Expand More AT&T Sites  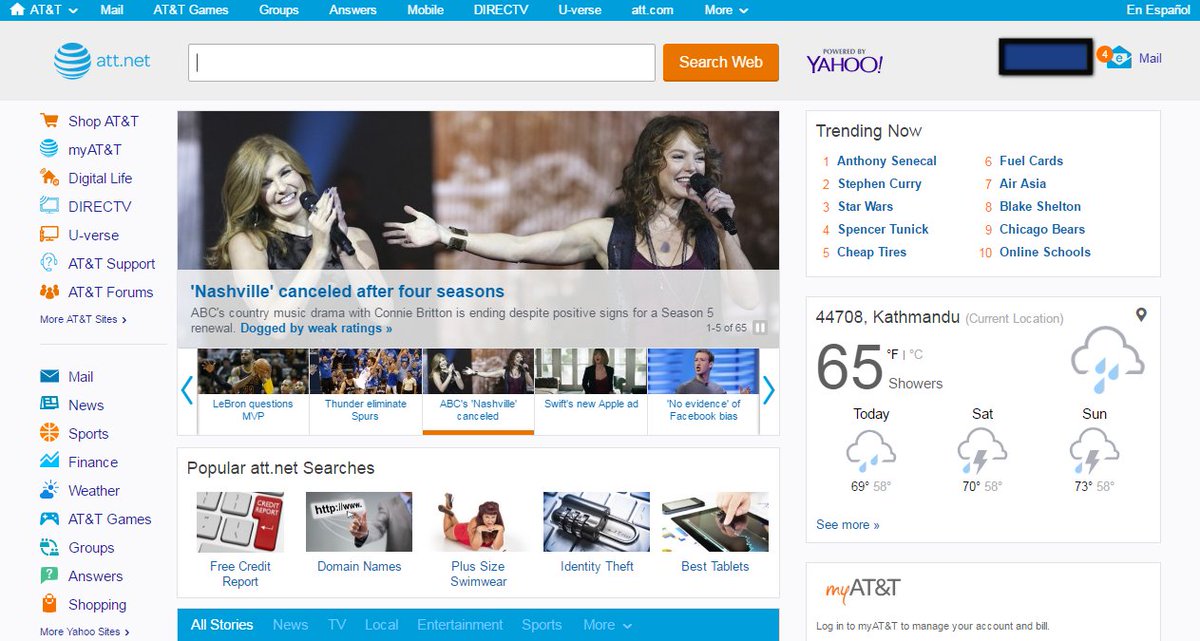(x=83, y=320)
